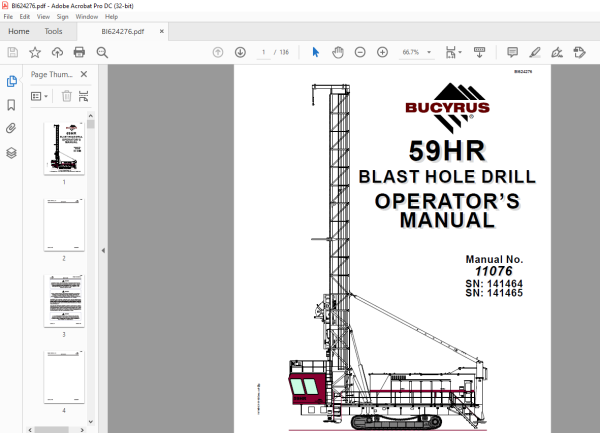Zoom in with plus icon

pyautogui.click(x=382, y=52)
